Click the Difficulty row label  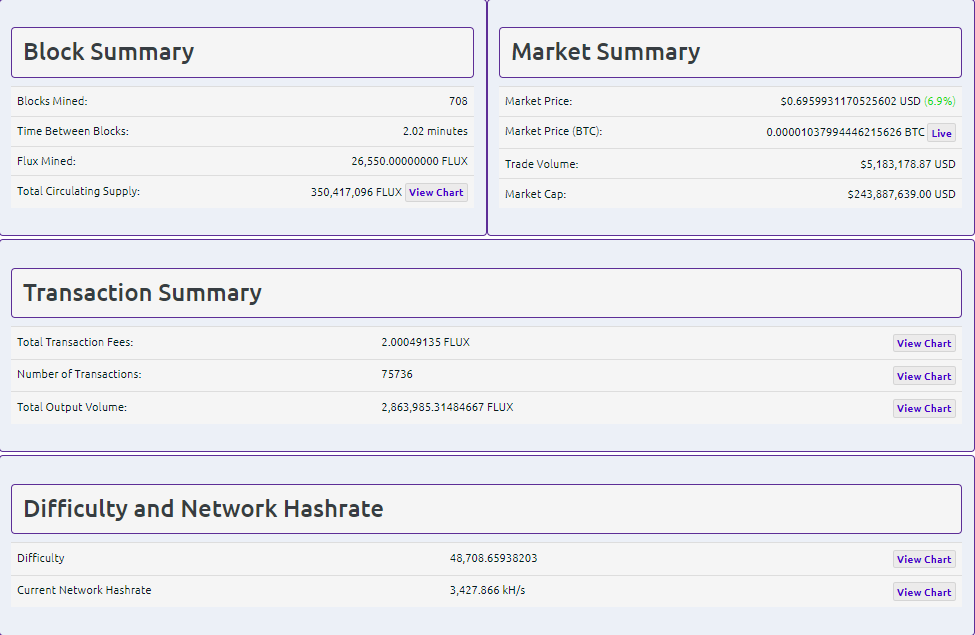40,558
